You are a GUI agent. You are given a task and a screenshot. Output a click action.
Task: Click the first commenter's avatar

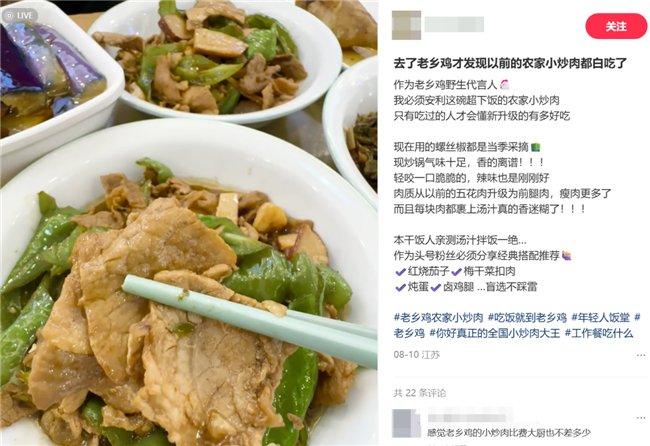(x=406, y=423)
